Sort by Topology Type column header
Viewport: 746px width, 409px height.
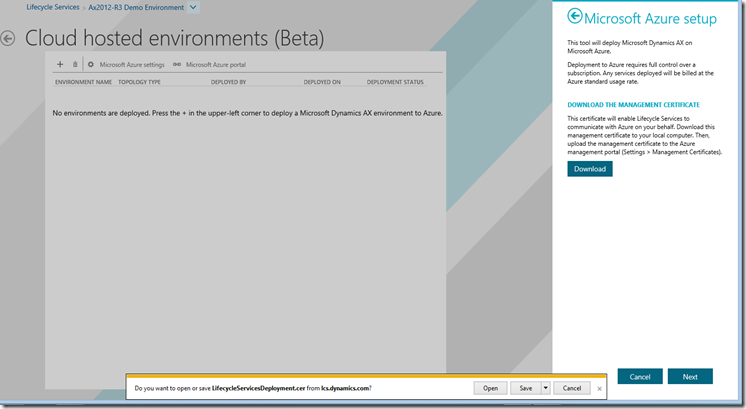click(x=139, y=82)
